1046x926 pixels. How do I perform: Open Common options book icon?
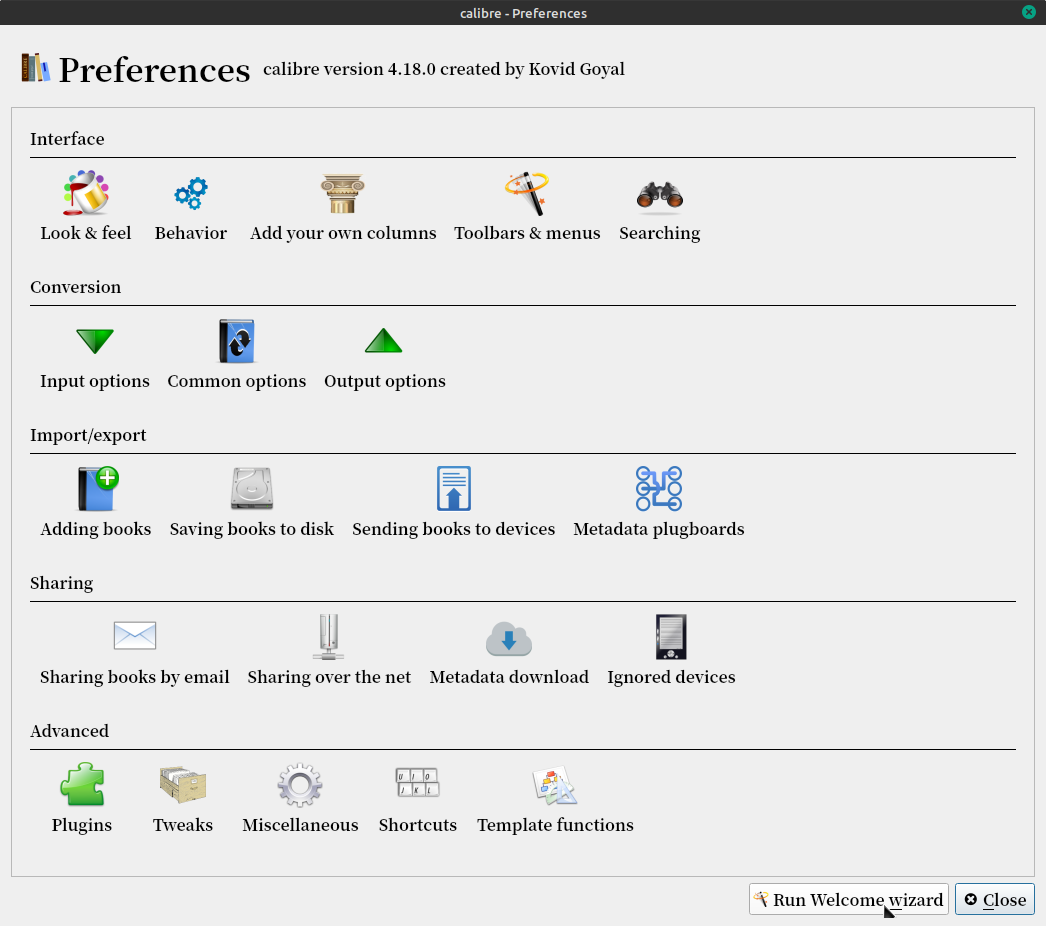[x=237, y=341]
